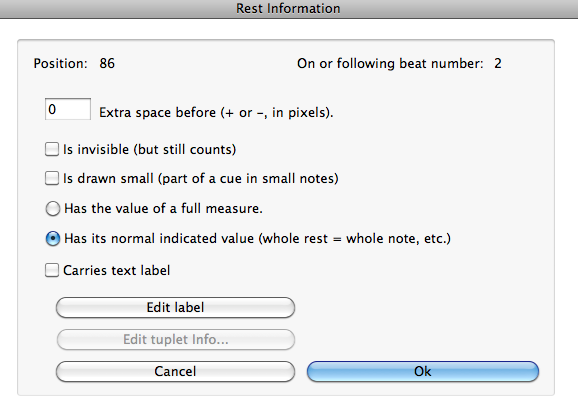Select Has the value of a full measure radio
The height and width of the screenshot is (414, 578).
(53, 209)
